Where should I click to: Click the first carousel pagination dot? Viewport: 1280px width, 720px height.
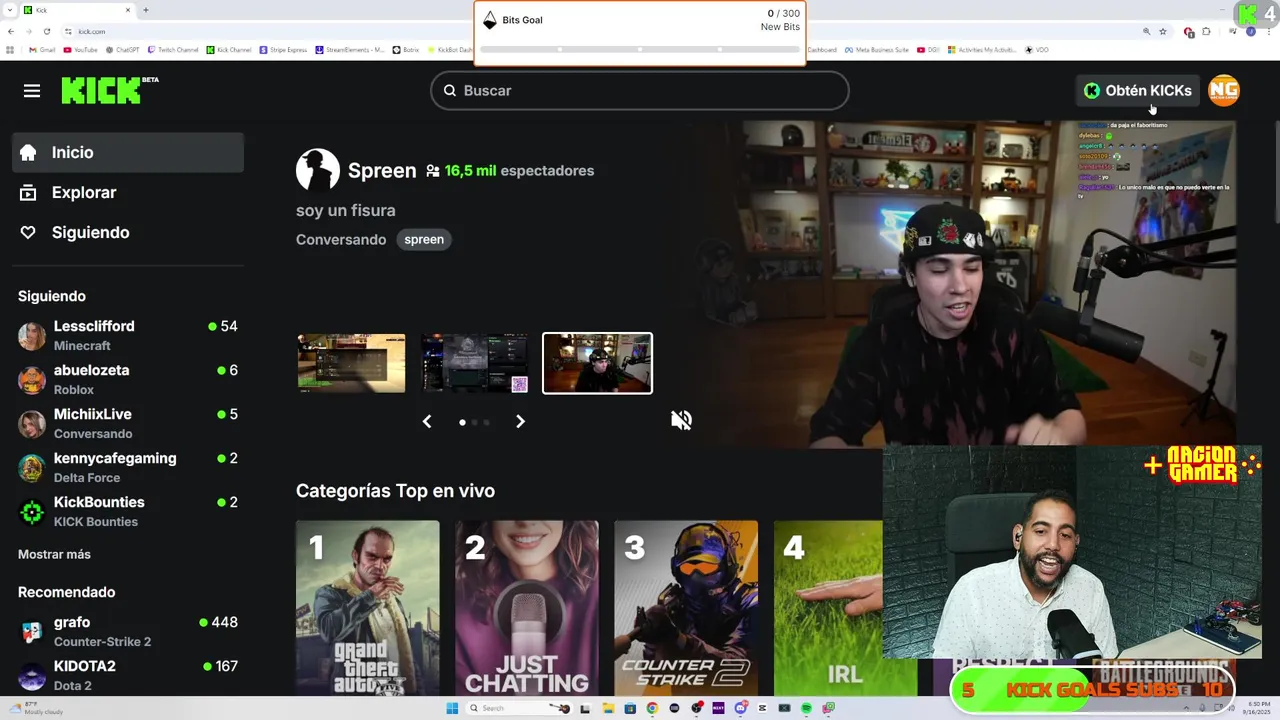[462, 422]
